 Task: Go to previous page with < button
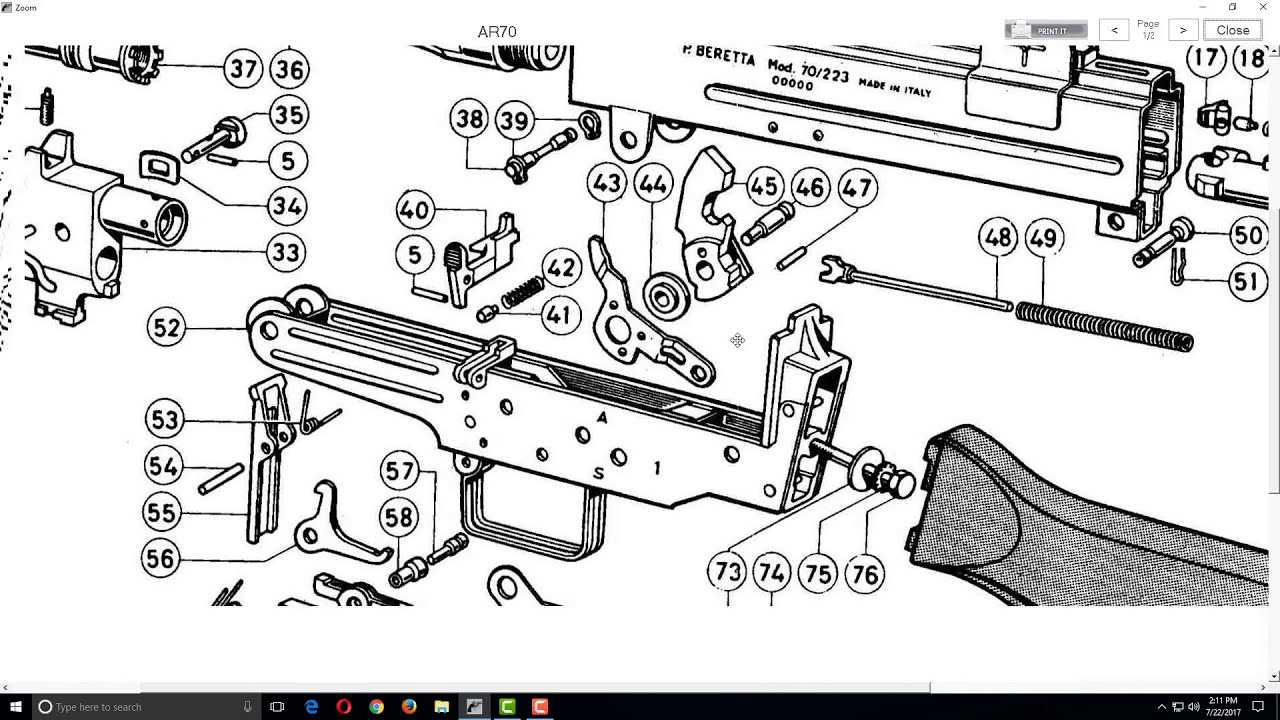pos(1115,30)
